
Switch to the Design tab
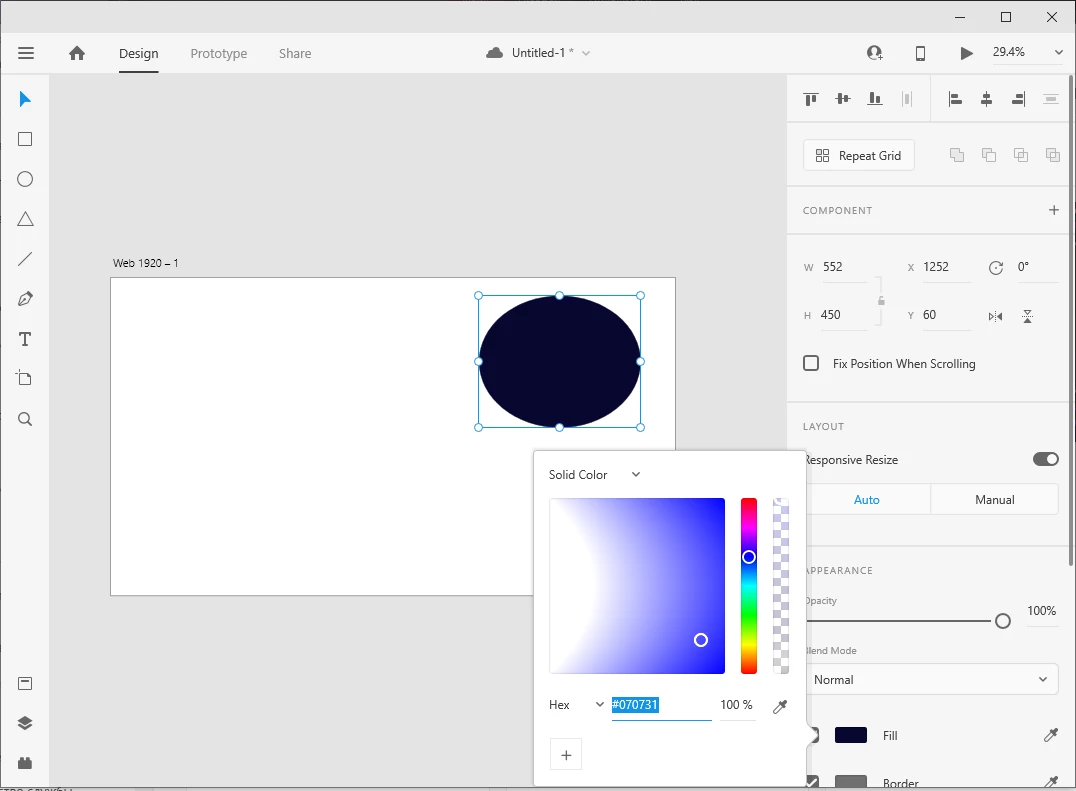[x=139, y=54]
